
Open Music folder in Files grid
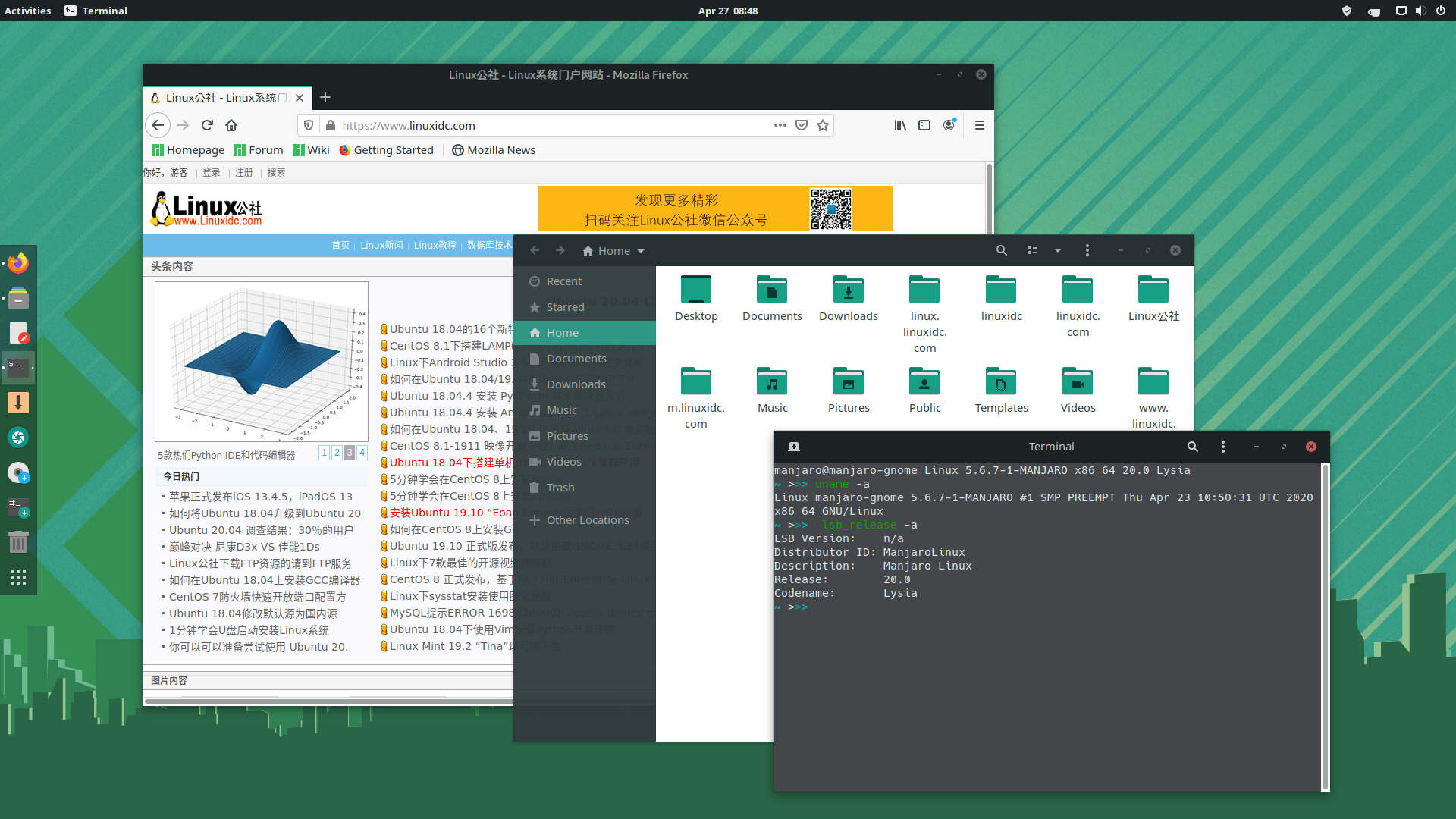click(772, 391)
